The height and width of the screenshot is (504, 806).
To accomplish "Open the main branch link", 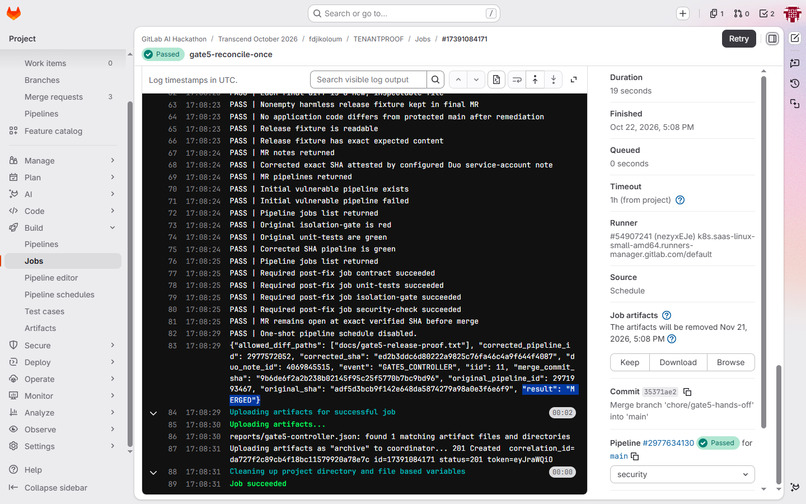I will tap(619, 456).
